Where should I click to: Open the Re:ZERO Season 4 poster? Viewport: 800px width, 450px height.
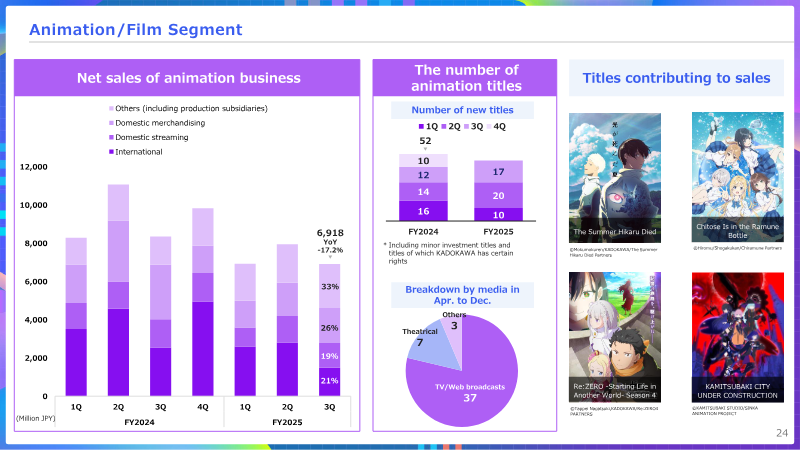(615, 337)
